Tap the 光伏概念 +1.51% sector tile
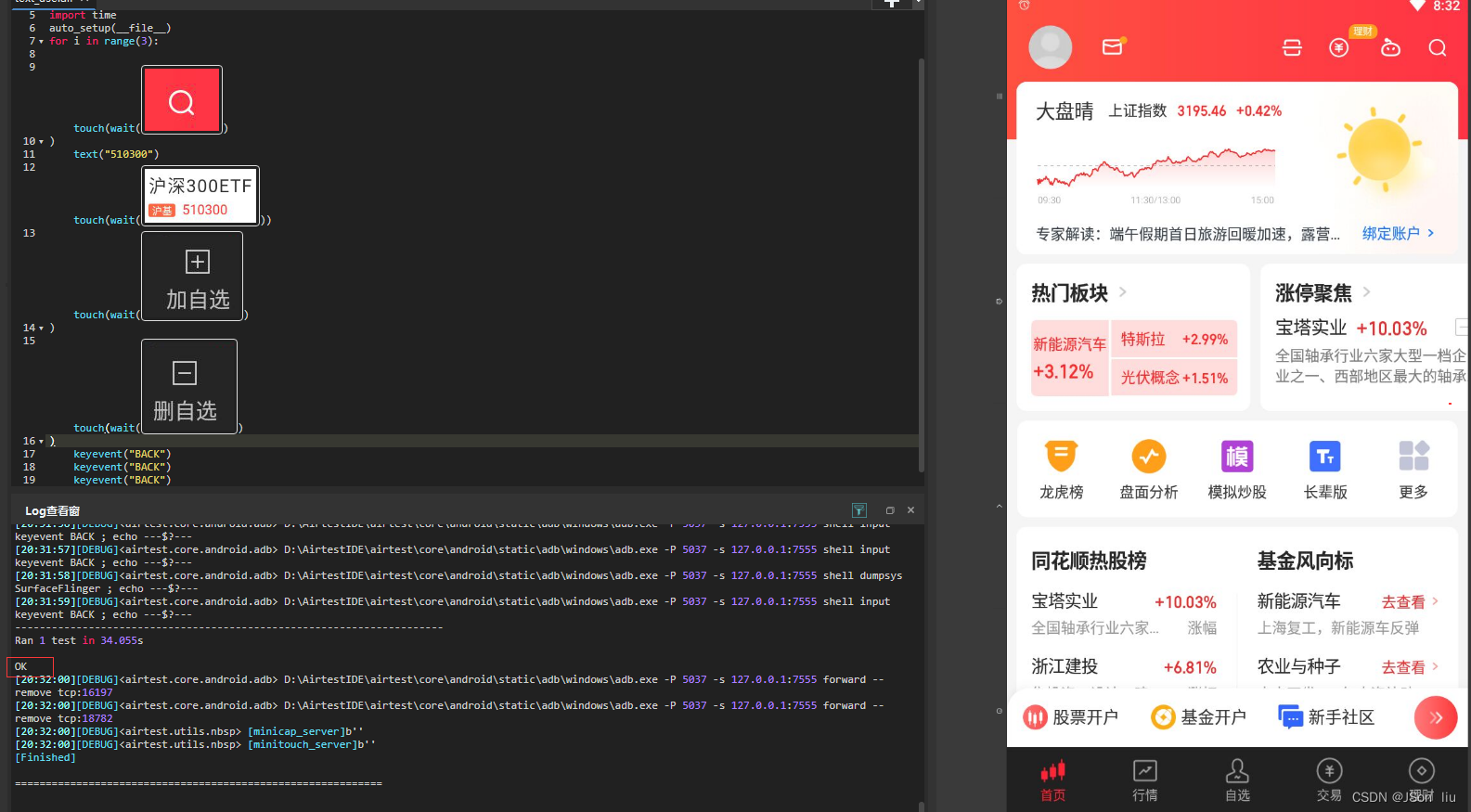Image resolution: width=1471 pixels, height=812 pixels. coord(1174,378)
